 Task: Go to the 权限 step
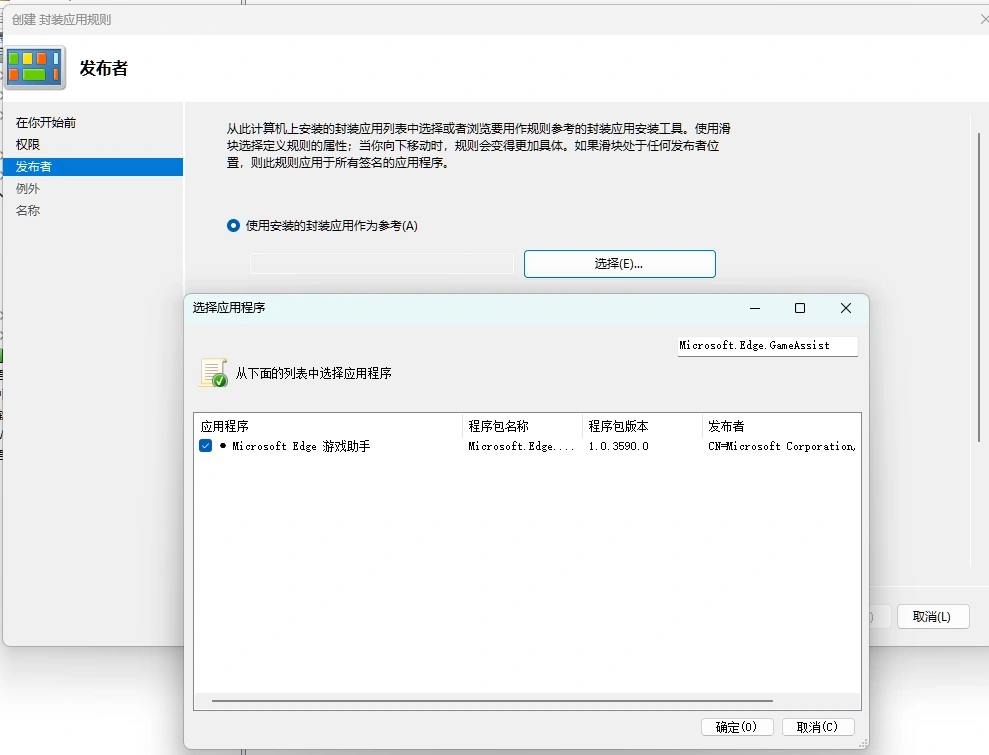28,145
